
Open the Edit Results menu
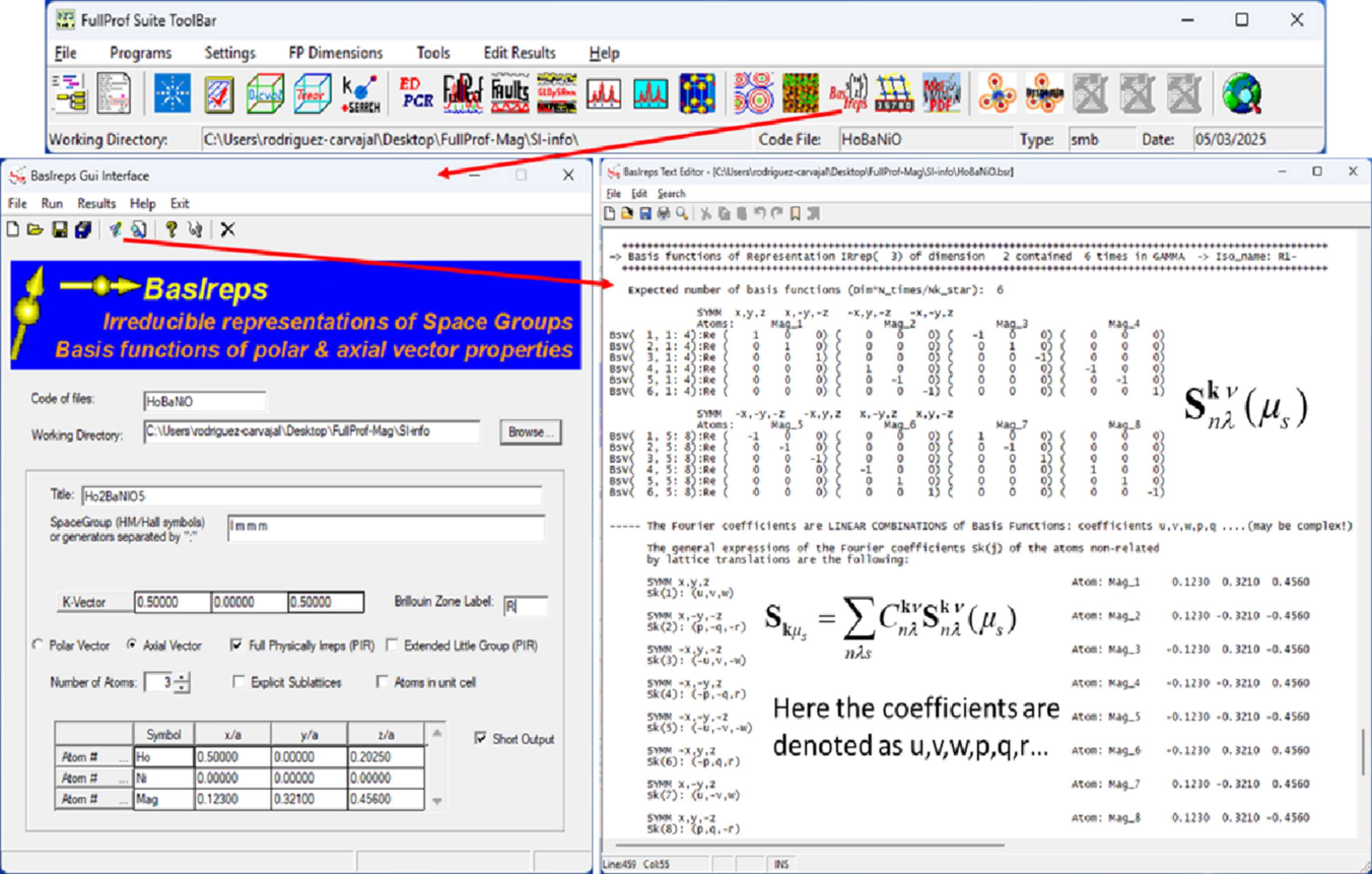520,53
